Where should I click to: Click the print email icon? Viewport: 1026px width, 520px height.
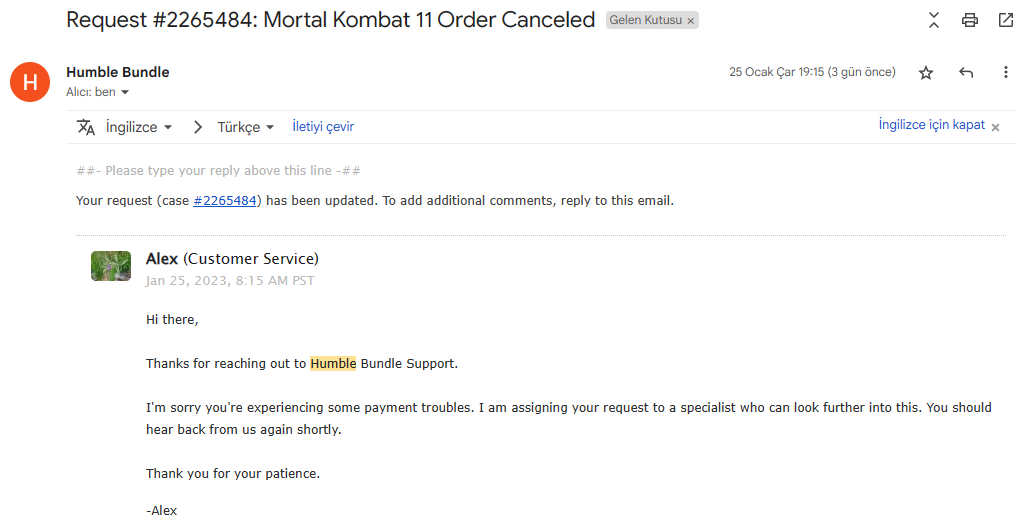pyautogui.click(x=969, y=20)
